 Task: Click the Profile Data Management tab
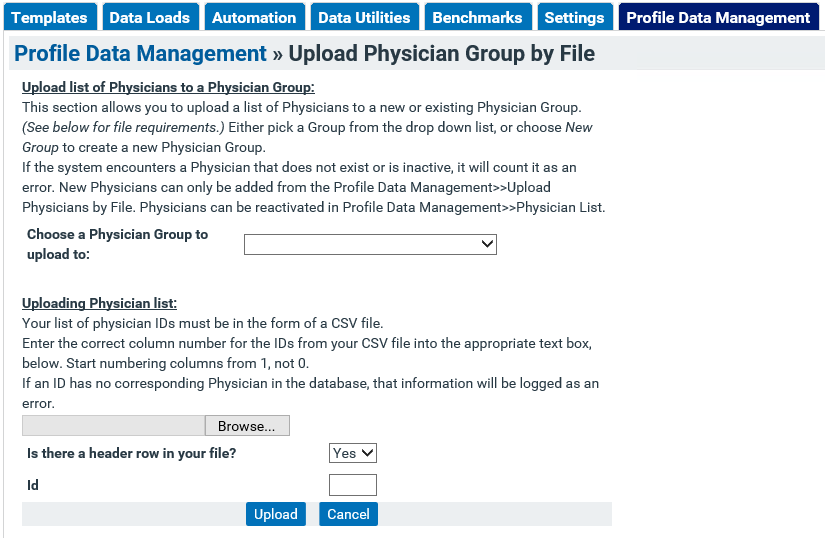[x=719, y=17]
